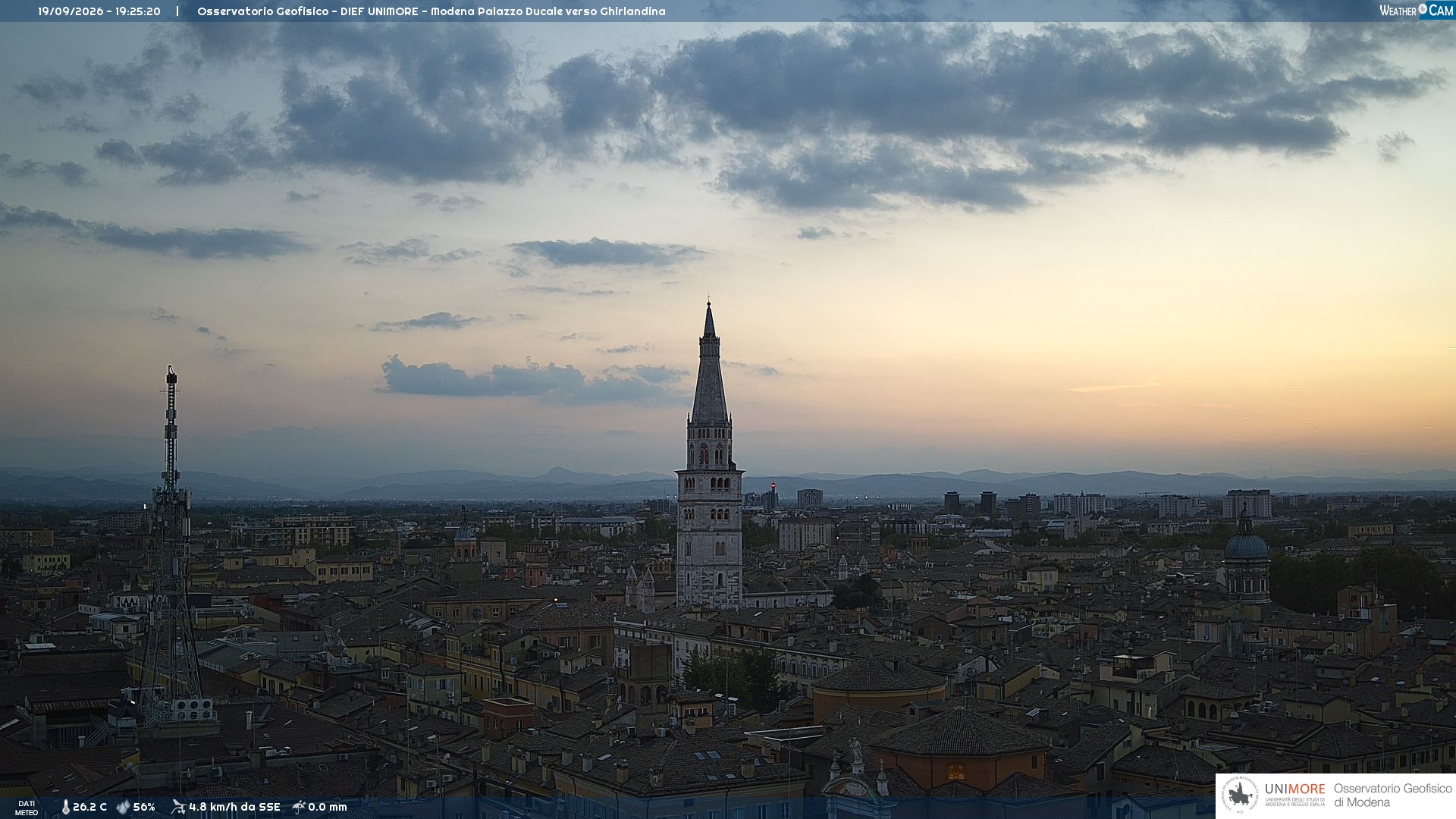
Task: Click the UNIMORE wordmark text
Action: 1294,789
